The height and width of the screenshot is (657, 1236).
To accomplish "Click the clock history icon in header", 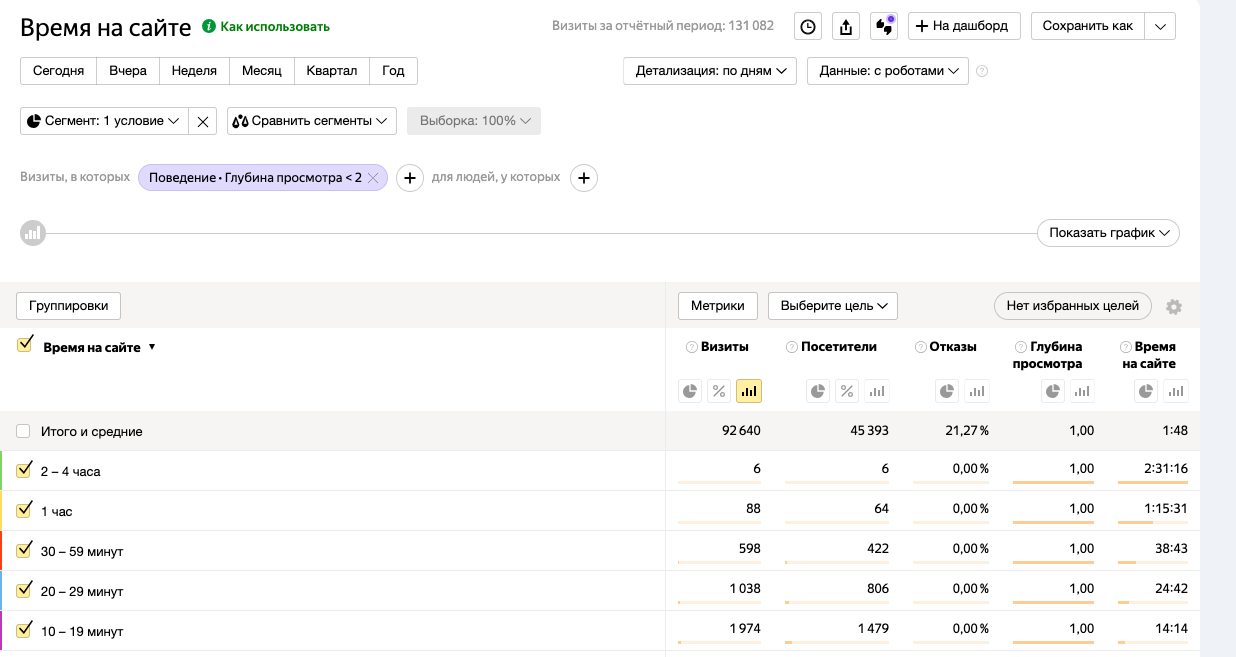I will coord(808,27).
